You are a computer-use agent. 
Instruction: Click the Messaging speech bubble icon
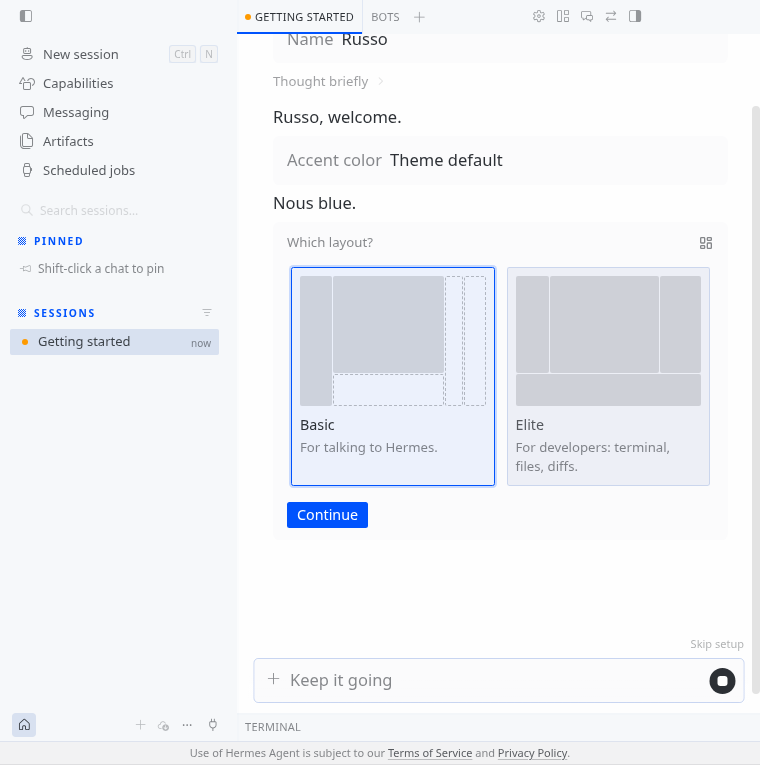coord(27,113)
